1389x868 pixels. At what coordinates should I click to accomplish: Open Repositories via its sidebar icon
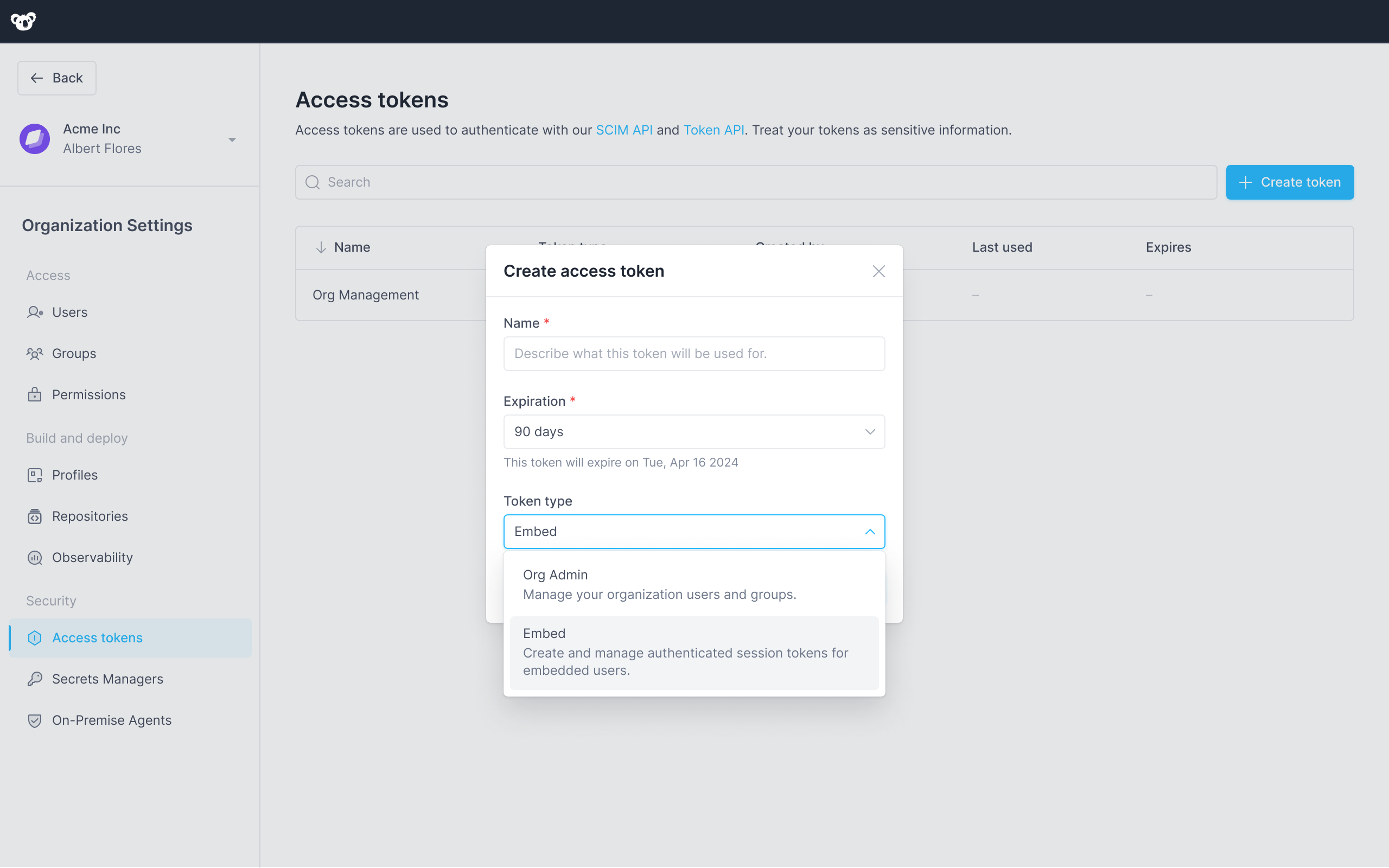pos(35,516)
